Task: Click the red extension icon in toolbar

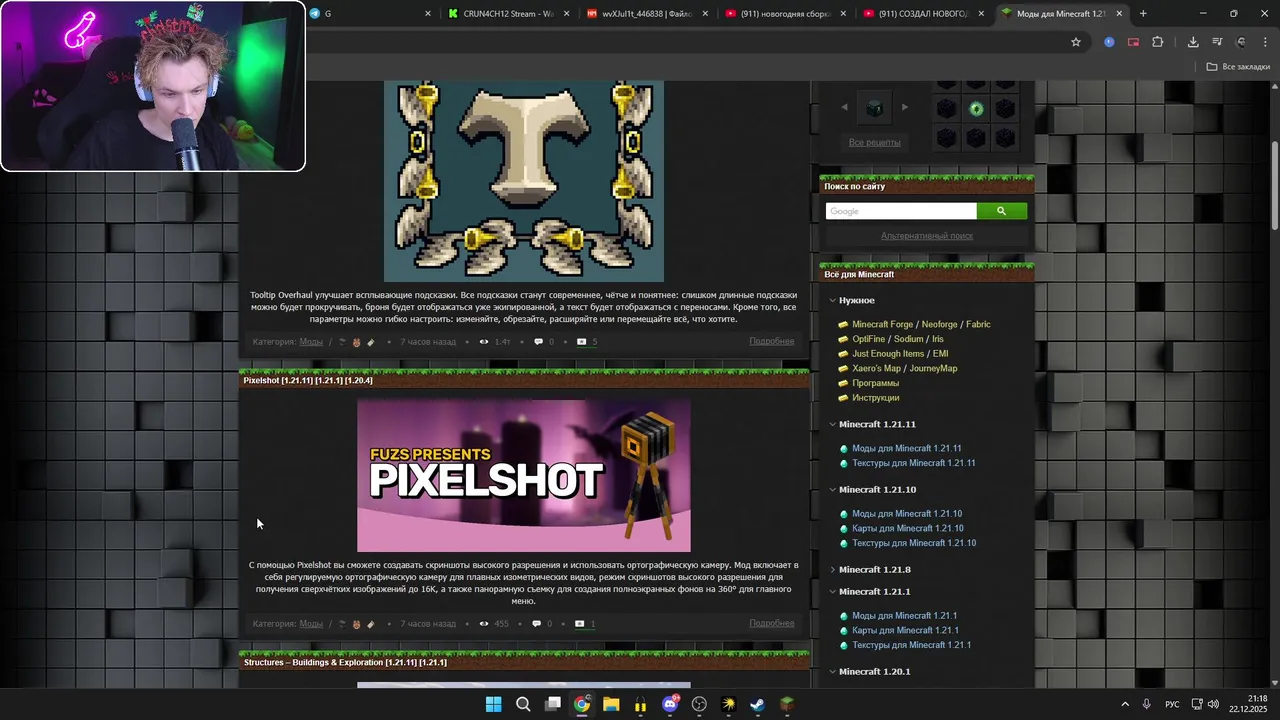Action: (1133, 42)
